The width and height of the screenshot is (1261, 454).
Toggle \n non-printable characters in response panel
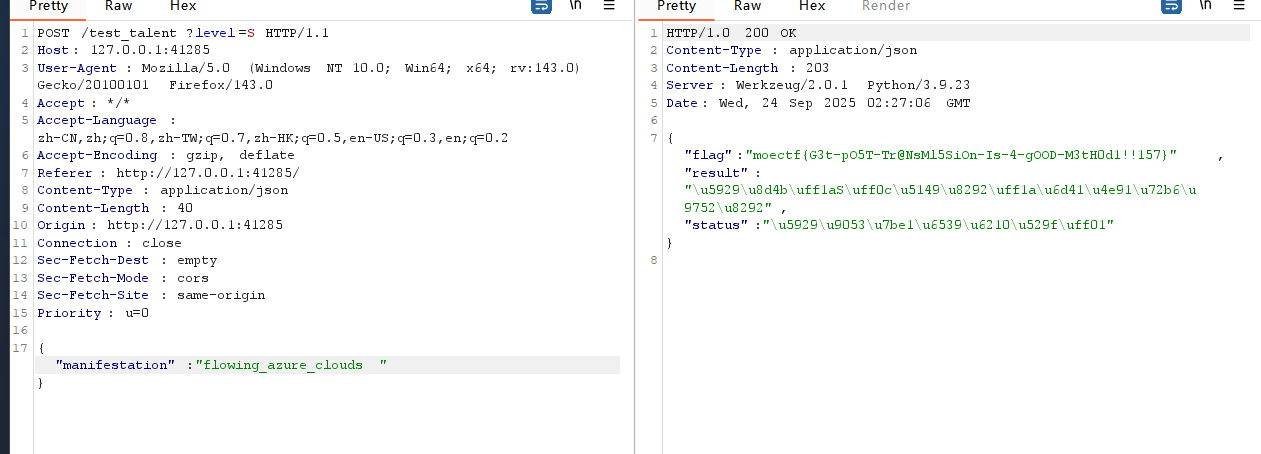(1205, 6)
